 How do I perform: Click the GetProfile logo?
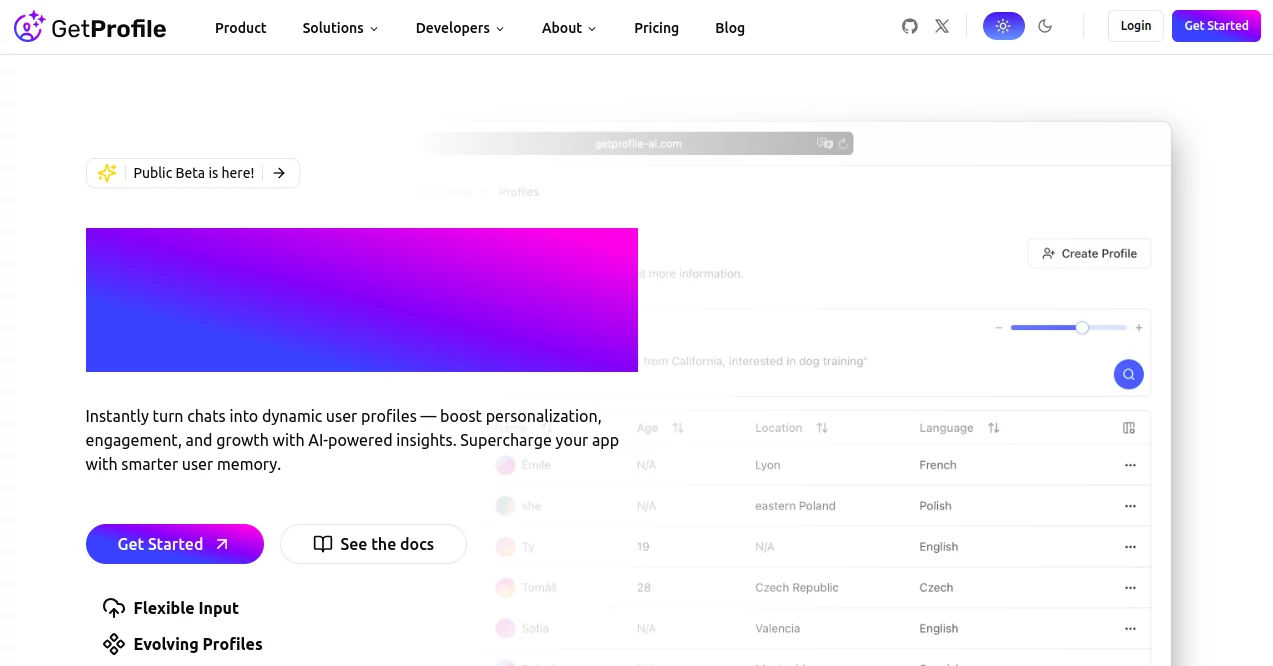[x=90, y=27]
